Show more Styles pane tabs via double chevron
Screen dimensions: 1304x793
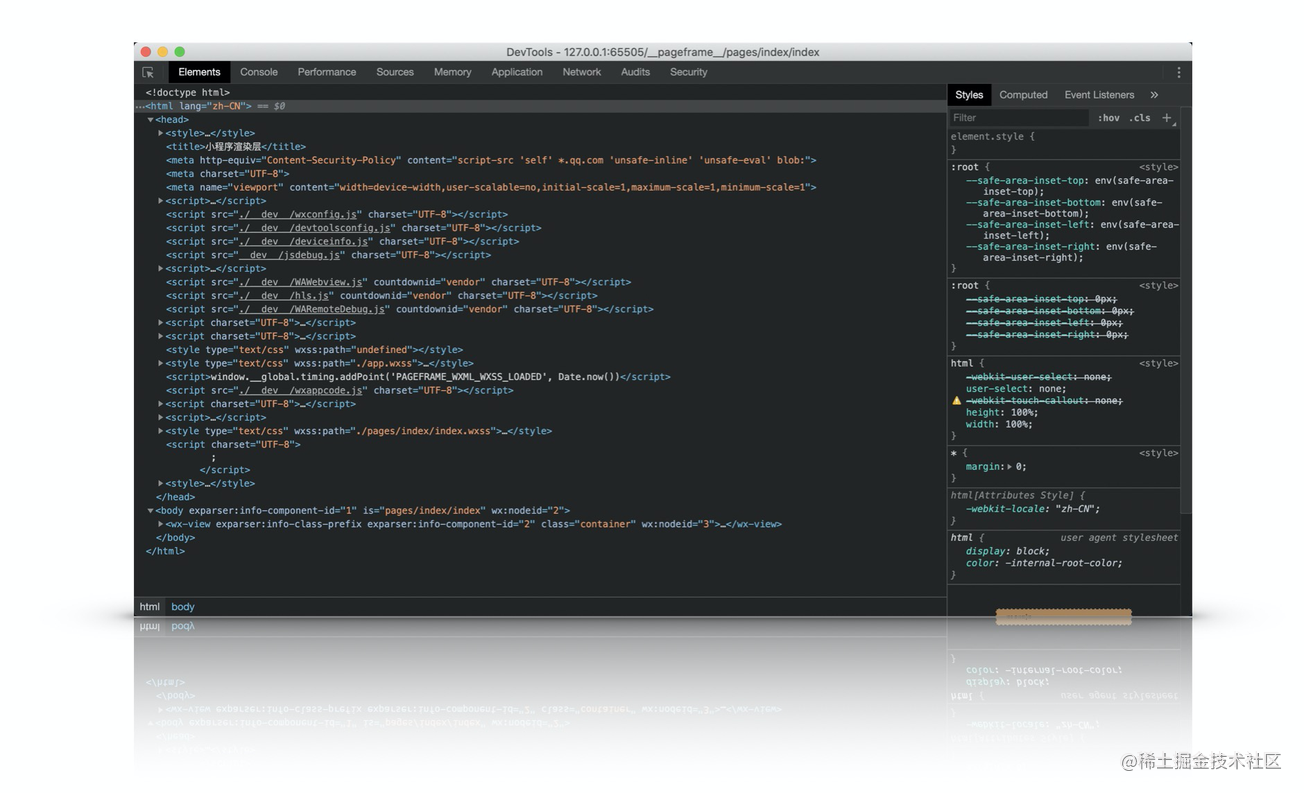pyautogui.click(x=1153, y=95)
